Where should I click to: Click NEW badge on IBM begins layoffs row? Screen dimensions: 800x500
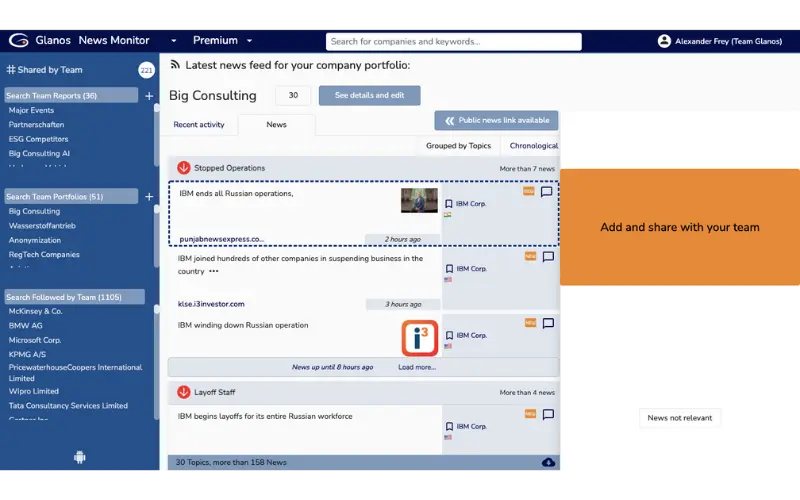pyautogui.click(x=531, y=414)
